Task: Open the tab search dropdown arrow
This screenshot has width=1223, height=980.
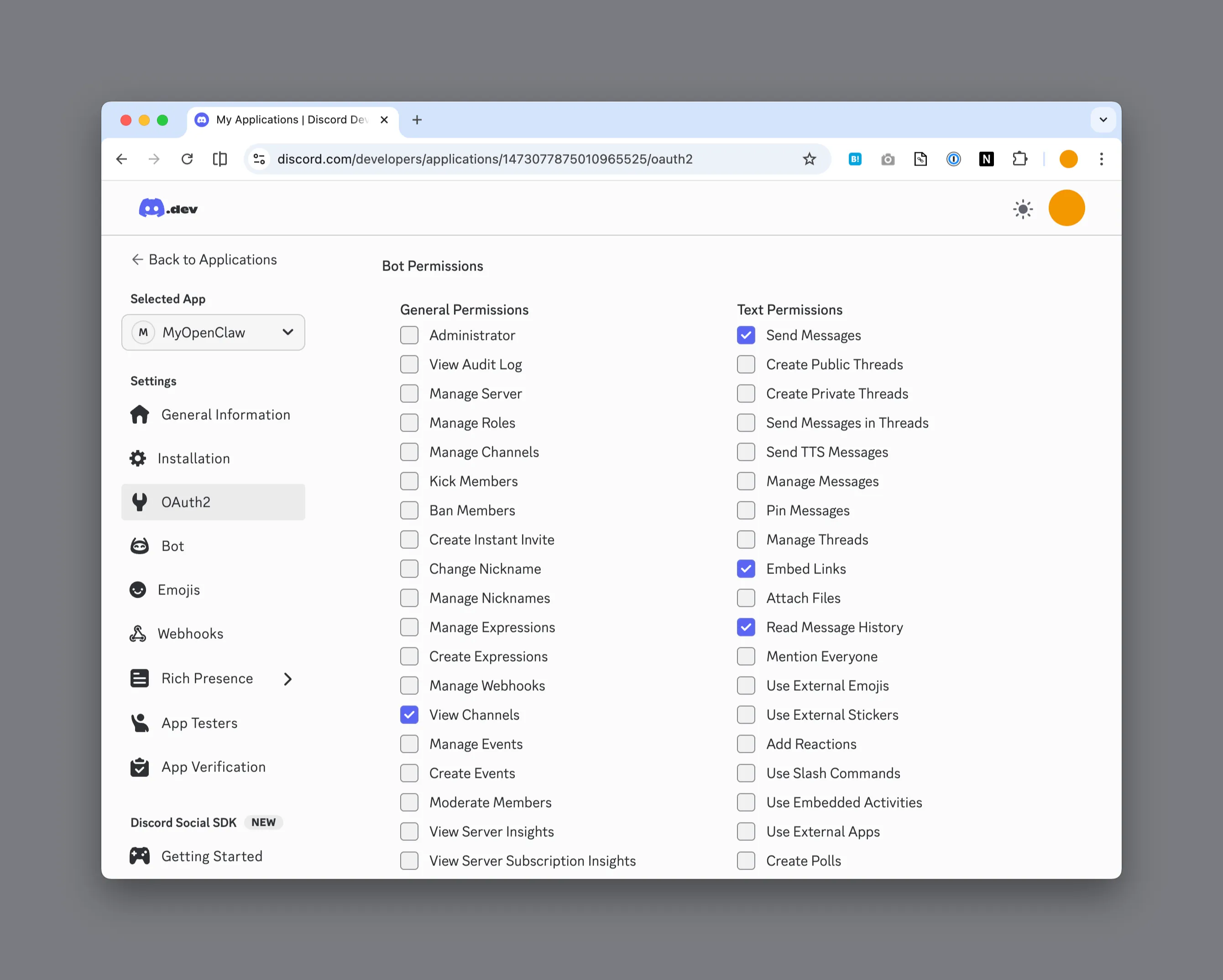Action: point(1103,120)
